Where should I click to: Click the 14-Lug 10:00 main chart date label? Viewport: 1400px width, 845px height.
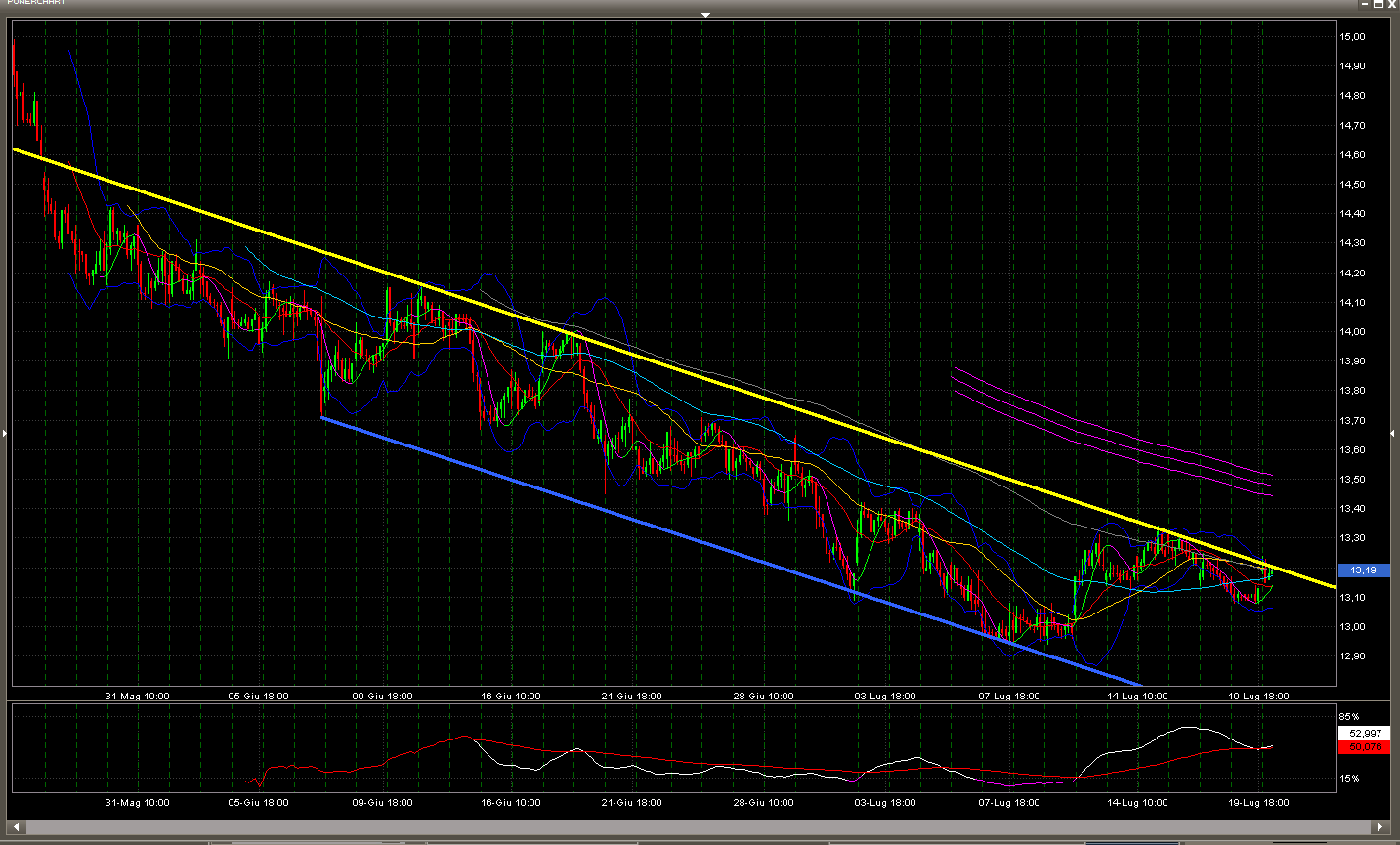click(1137, 697)
